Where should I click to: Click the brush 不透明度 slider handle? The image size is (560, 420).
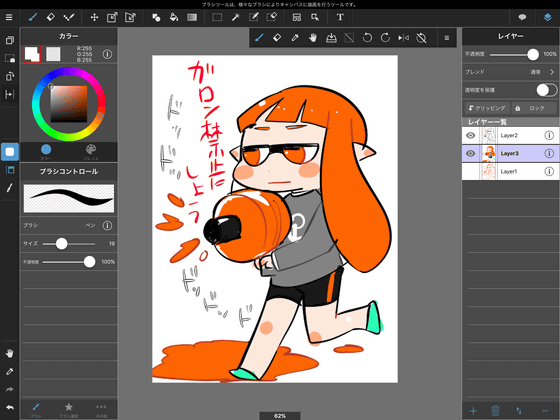[89, 262]
